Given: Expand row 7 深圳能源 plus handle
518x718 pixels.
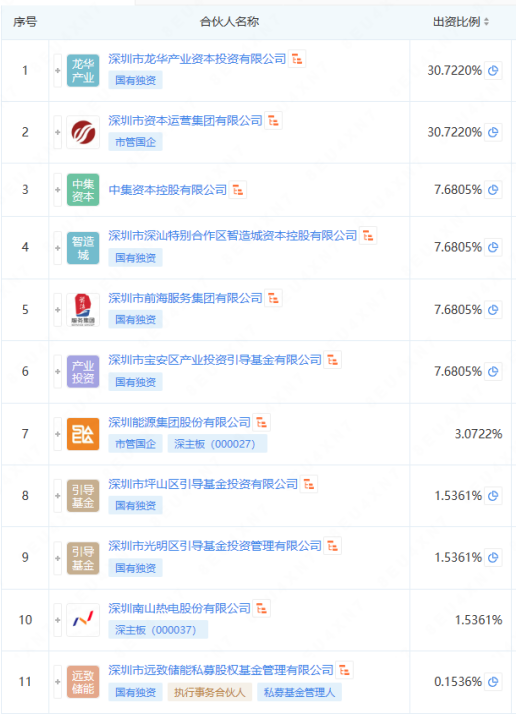Looking at the screenshot, I should (58, 434).
